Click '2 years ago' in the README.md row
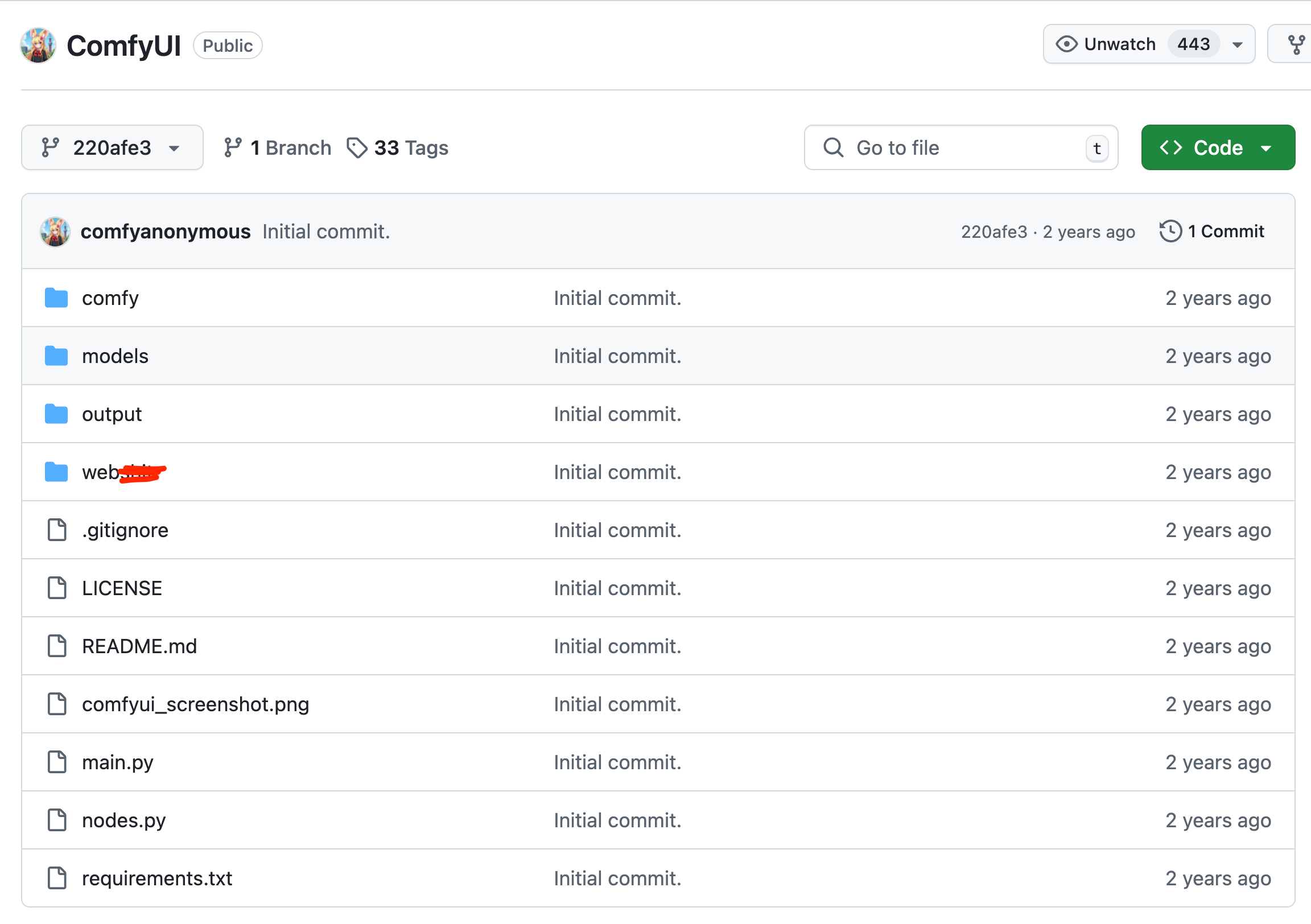The height and width of the screenshot is (924, 1311). click(1218, 646)
